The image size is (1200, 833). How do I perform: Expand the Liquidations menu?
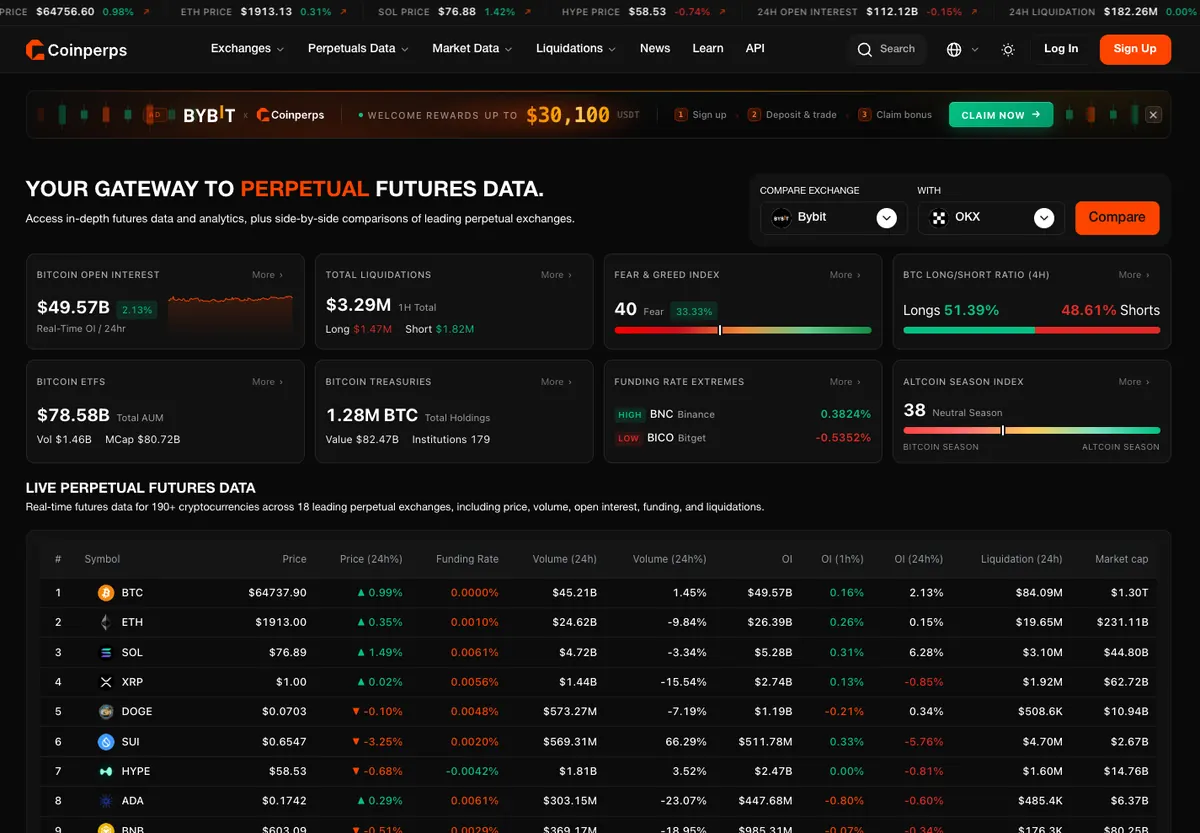click(576, 48)
